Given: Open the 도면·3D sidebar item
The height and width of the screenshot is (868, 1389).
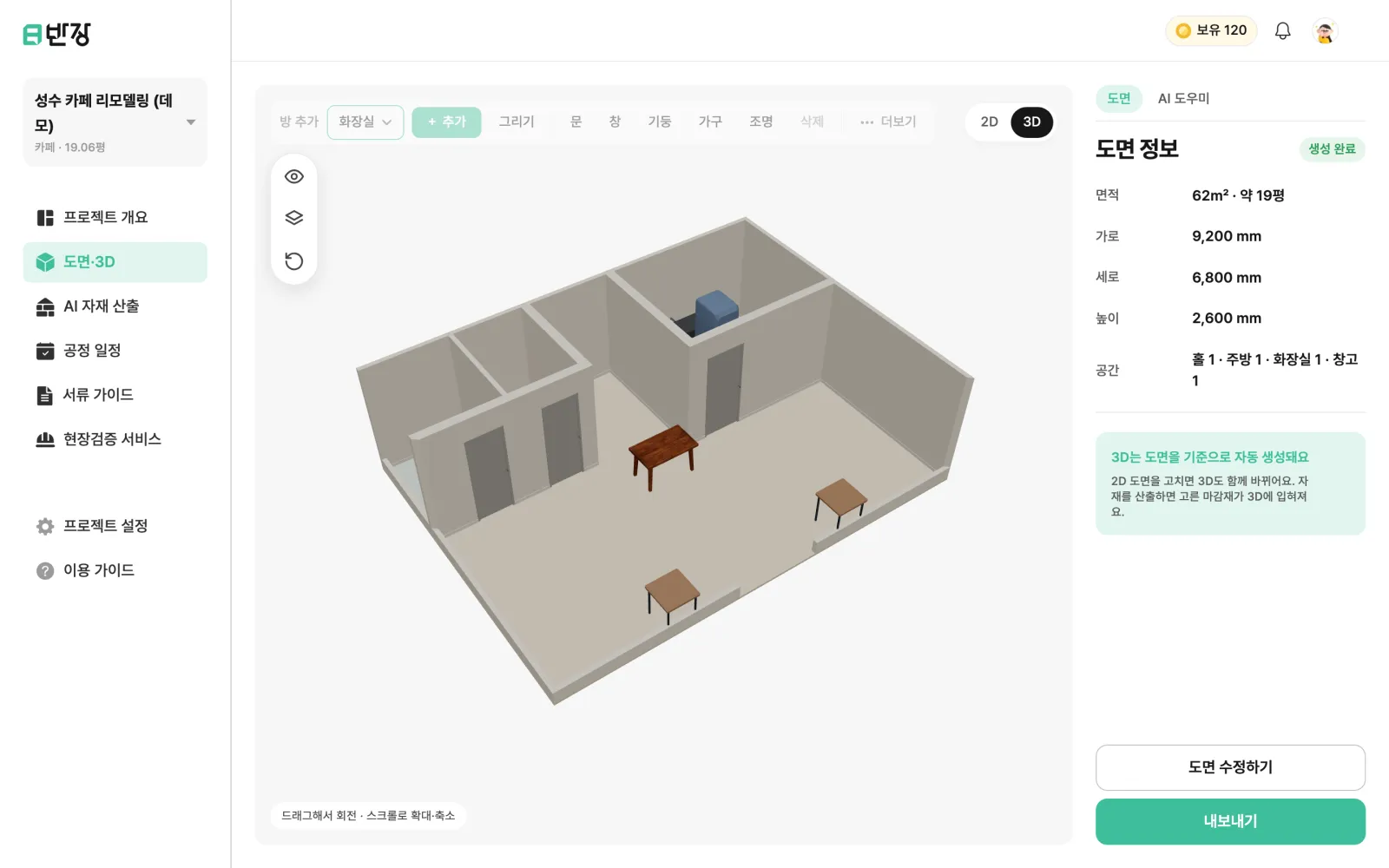Looking at the screenshot, I should 115,262.
